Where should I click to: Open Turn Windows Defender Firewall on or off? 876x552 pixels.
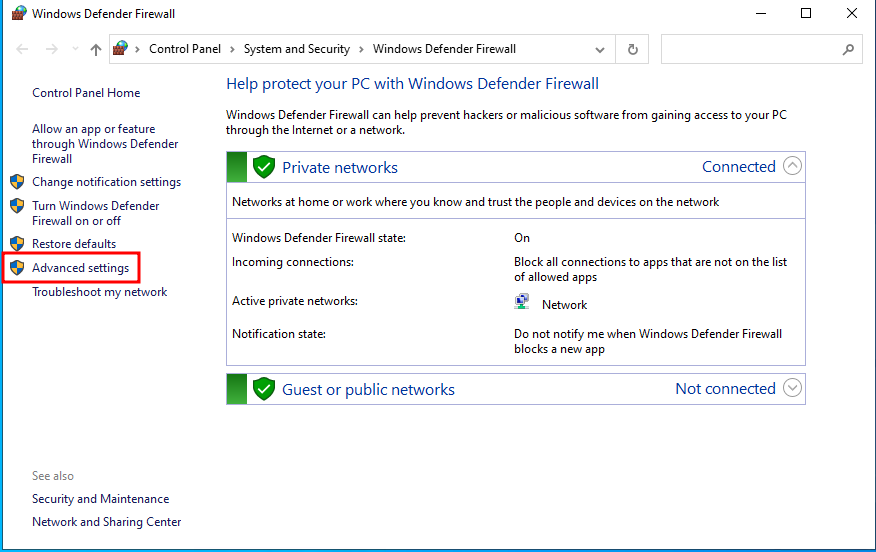(x=96, y=213)
